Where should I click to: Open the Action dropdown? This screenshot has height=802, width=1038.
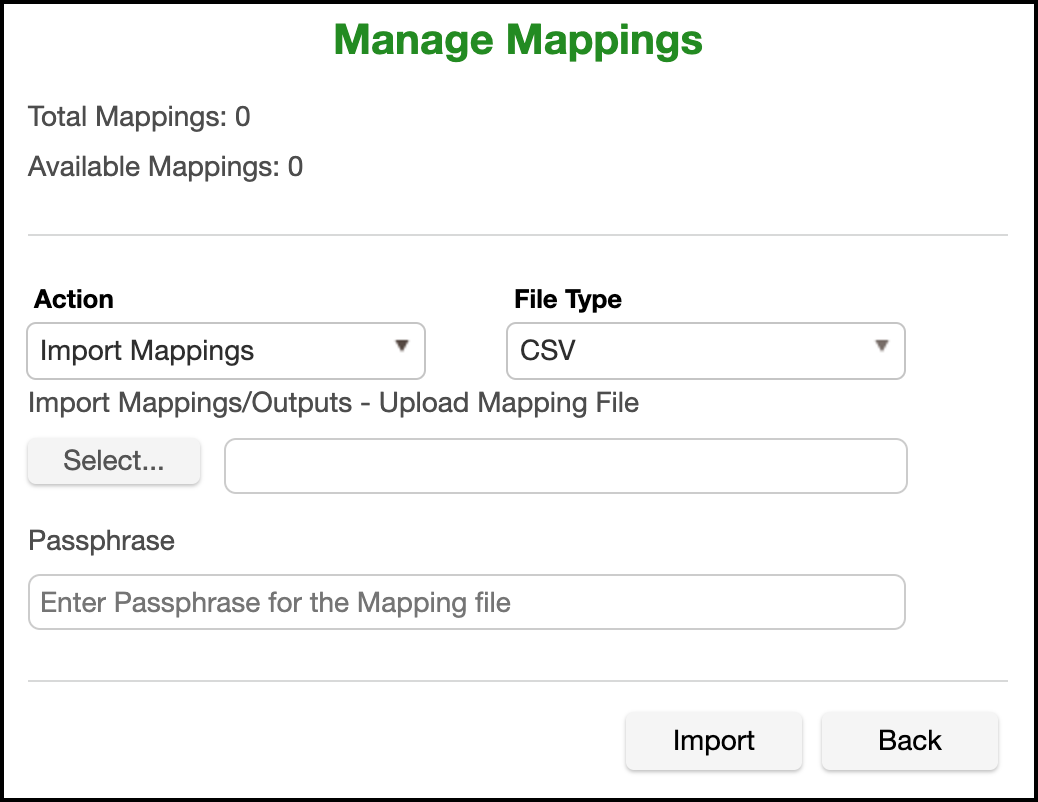226,351
